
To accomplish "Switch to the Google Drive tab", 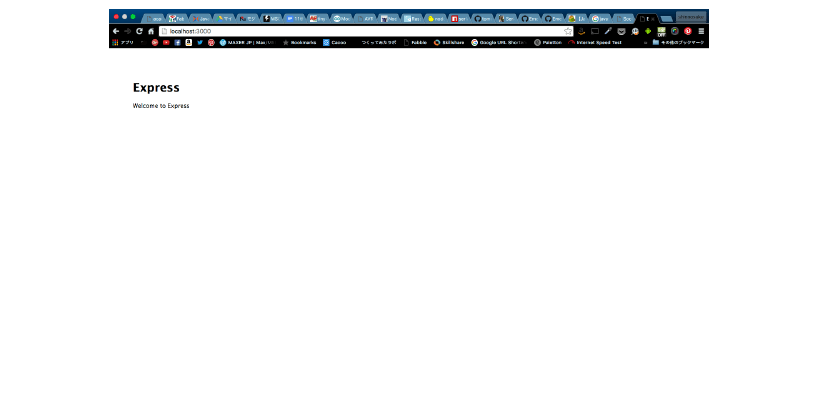I will click(x=223, y=19).
